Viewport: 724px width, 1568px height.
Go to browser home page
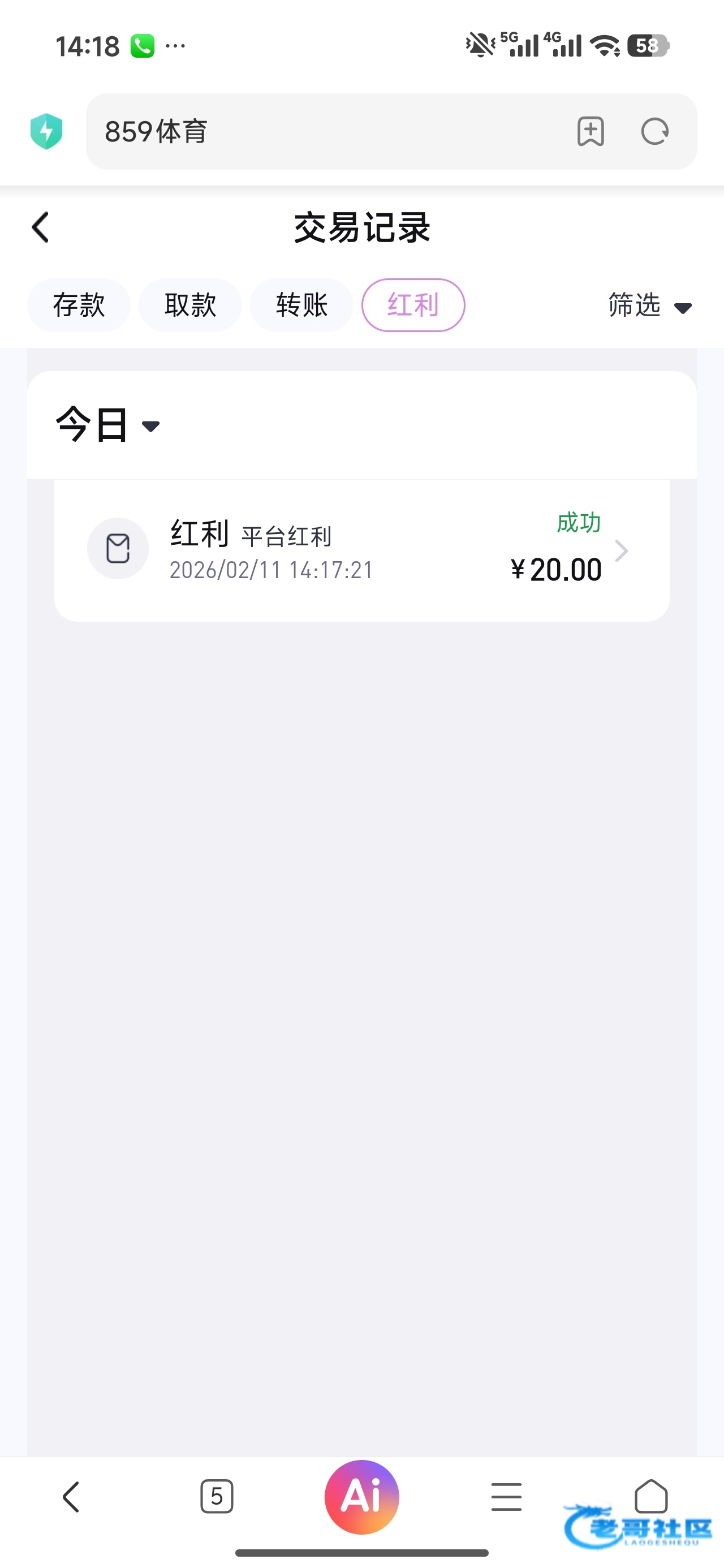pyautogui.click(x=651, y=1497)
